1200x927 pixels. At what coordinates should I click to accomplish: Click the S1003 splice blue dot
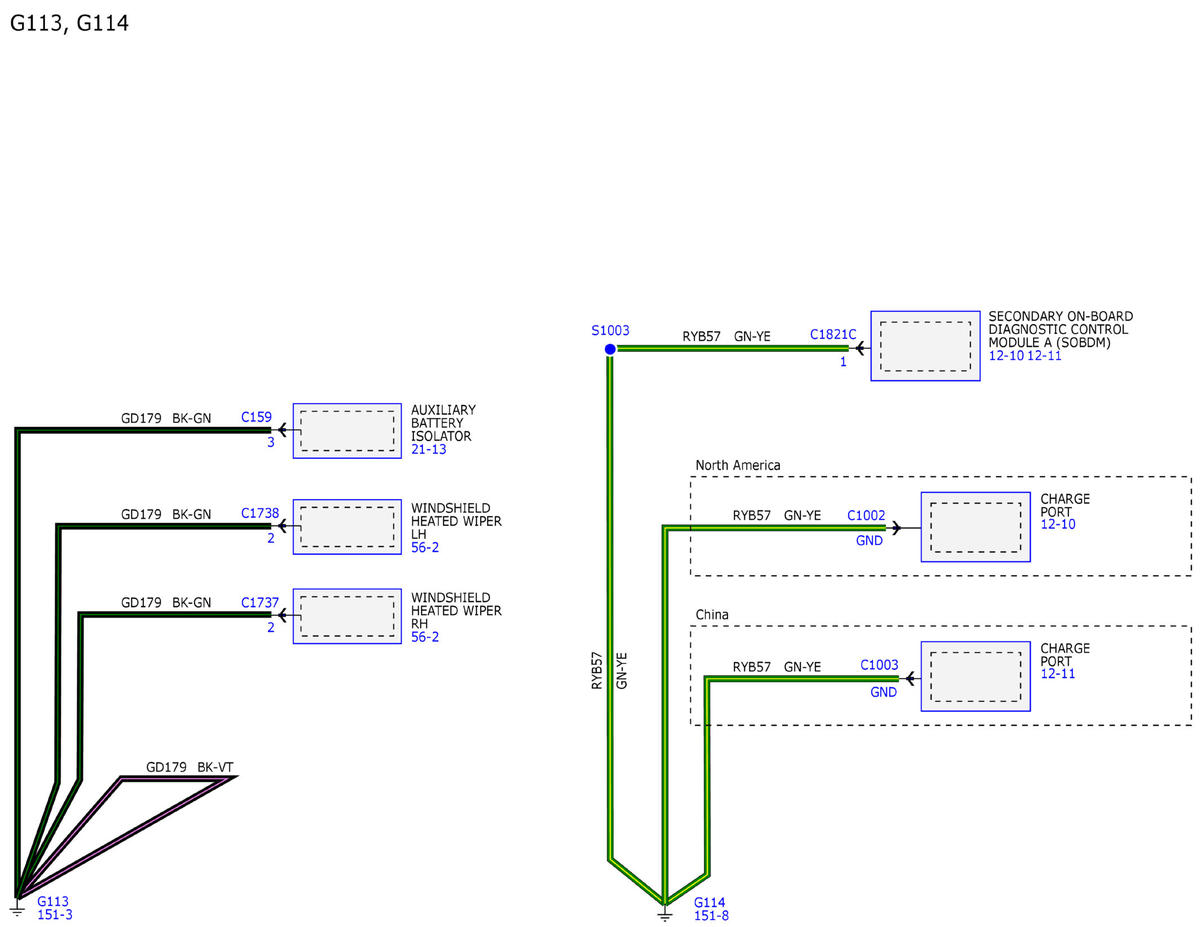point(610,348)
